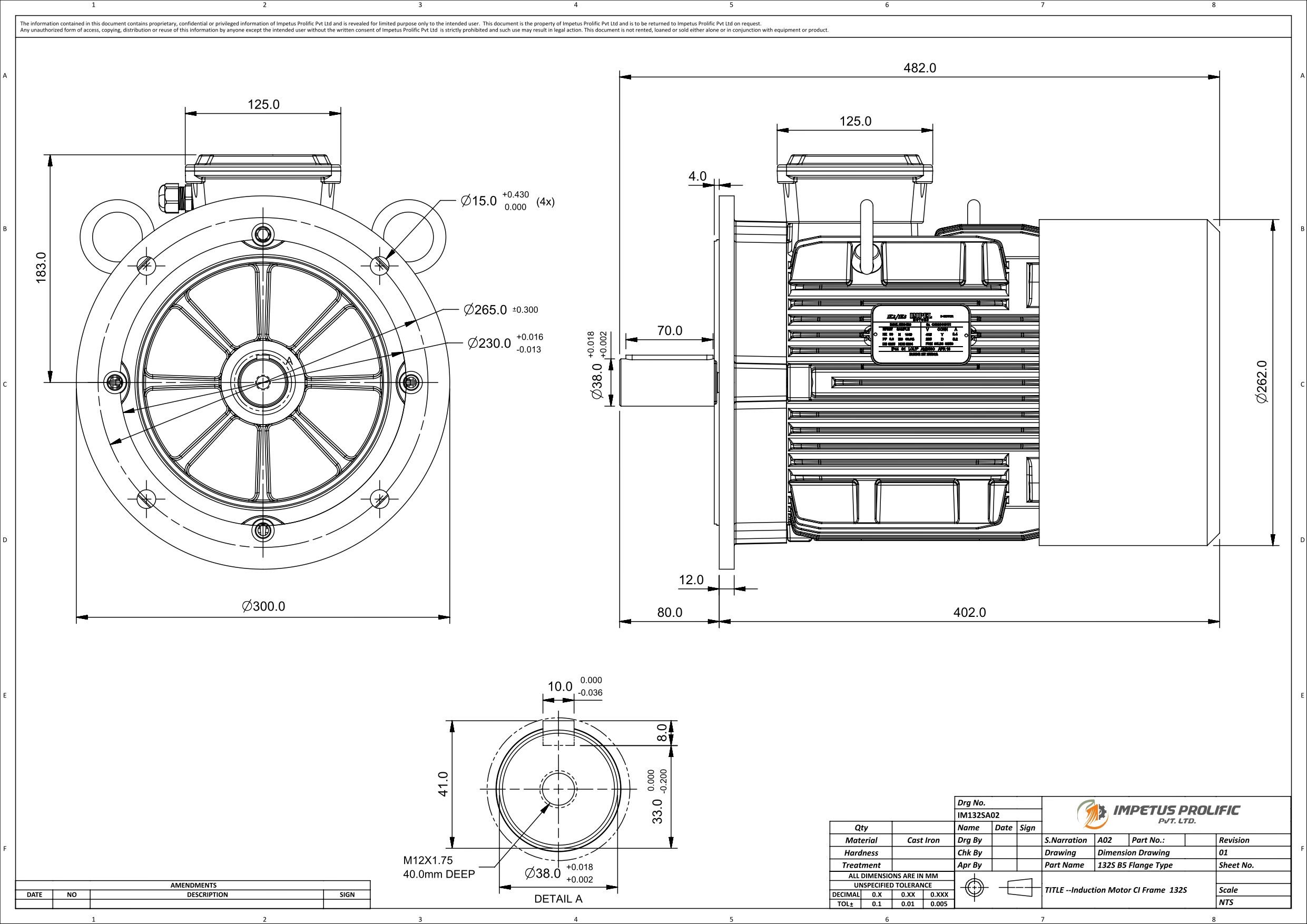Select the 4.0 dimension near the flange
The height and width of the screenshot is (924, 1307).
pos(697,176)
